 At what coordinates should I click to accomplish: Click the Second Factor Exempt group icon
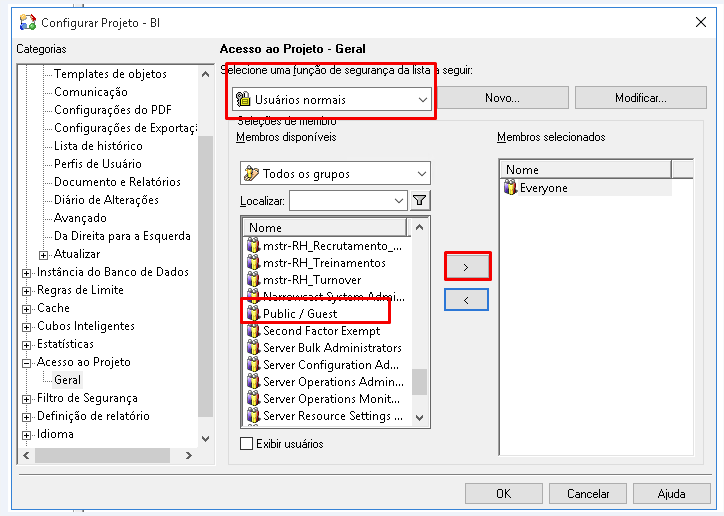(253, 331)
